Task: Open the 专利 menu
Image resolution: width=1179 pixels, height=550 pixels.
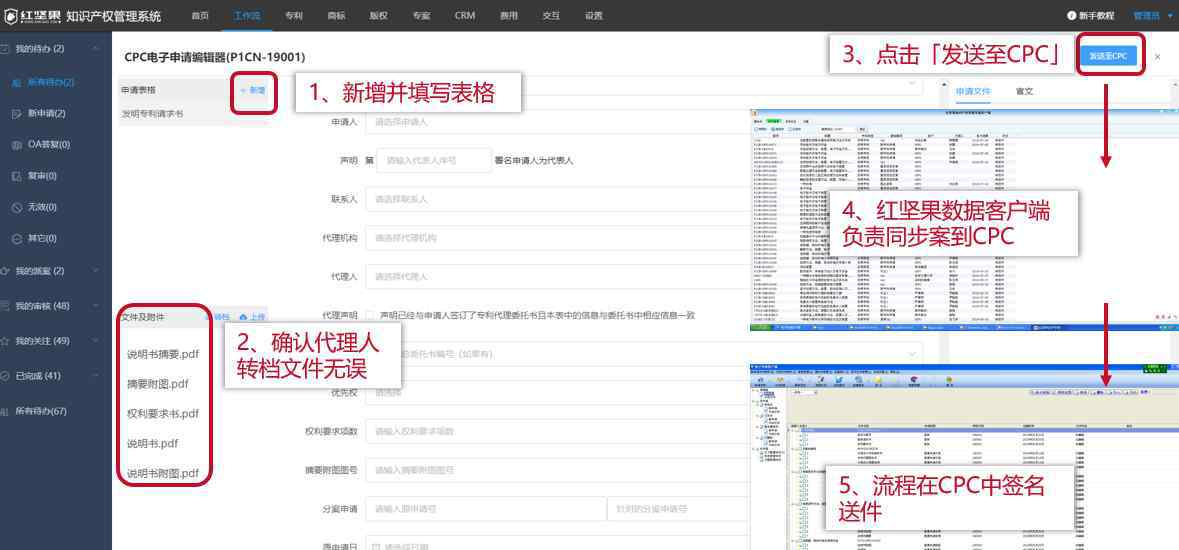Action: [x=294, y=16]
